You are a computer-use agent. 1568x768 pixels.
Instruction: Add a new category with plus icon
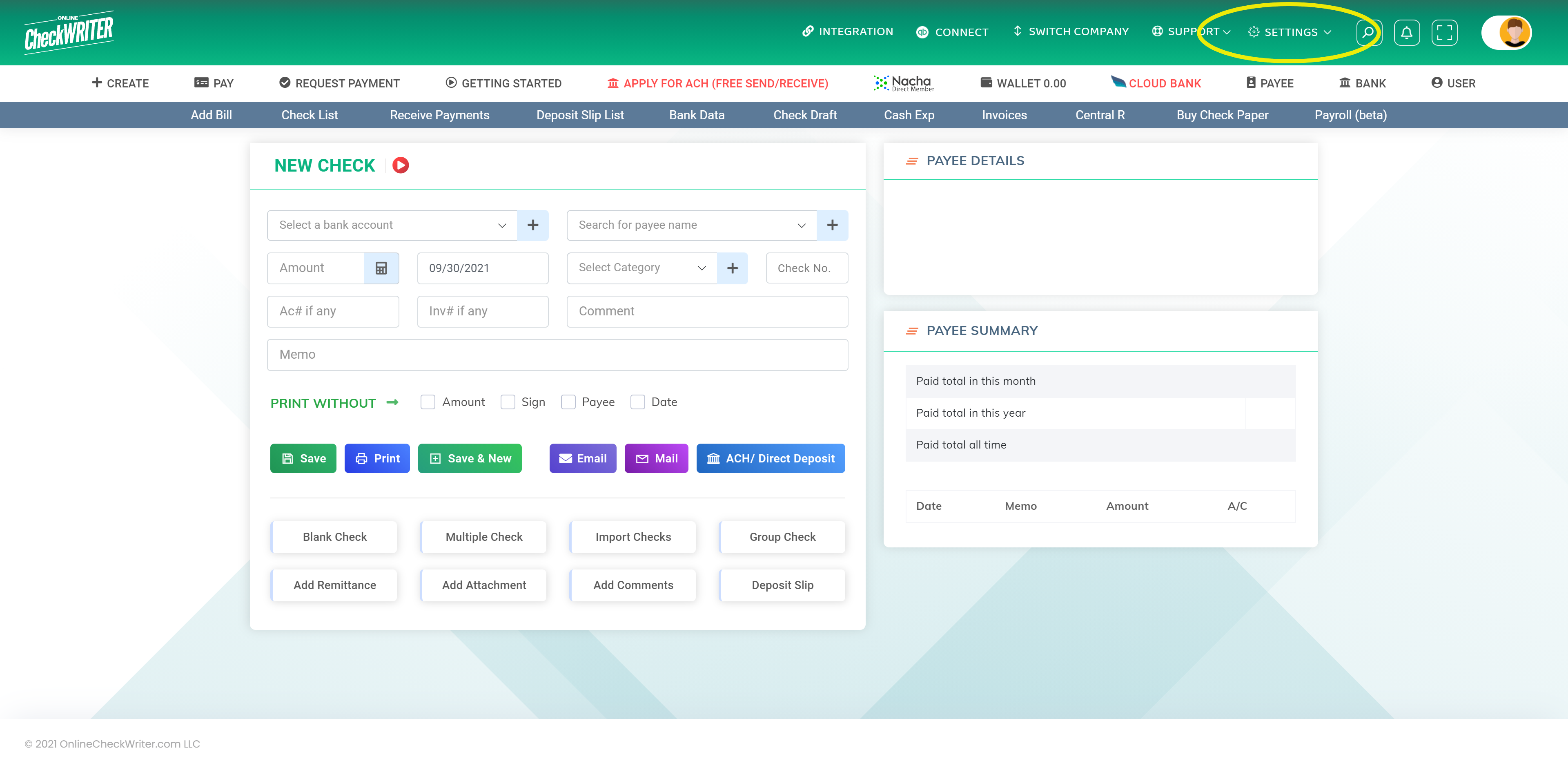coord(732,268)
